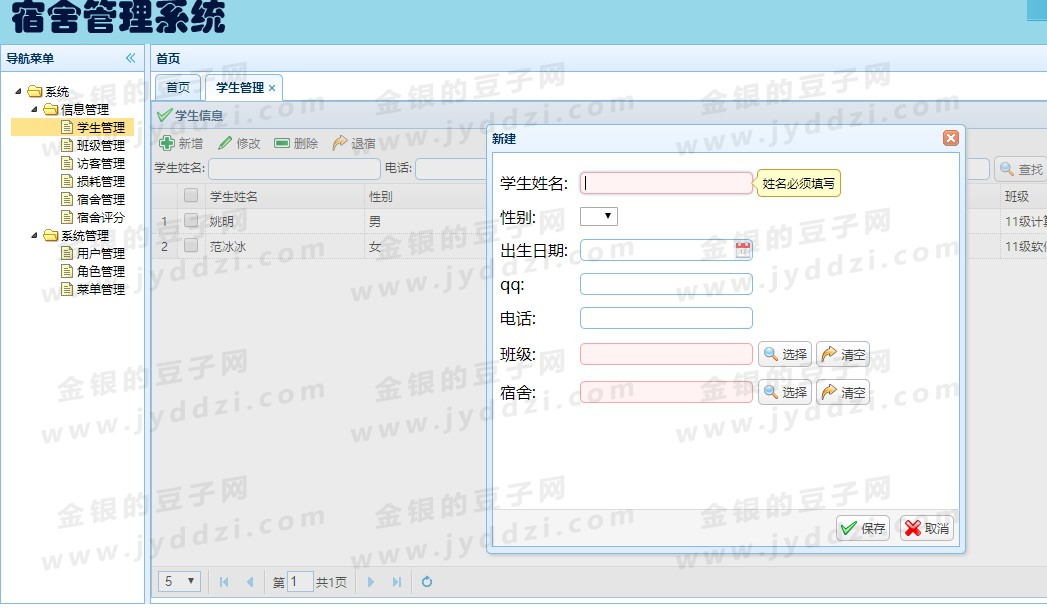Close the 学生管理 tab

(272, 88)
